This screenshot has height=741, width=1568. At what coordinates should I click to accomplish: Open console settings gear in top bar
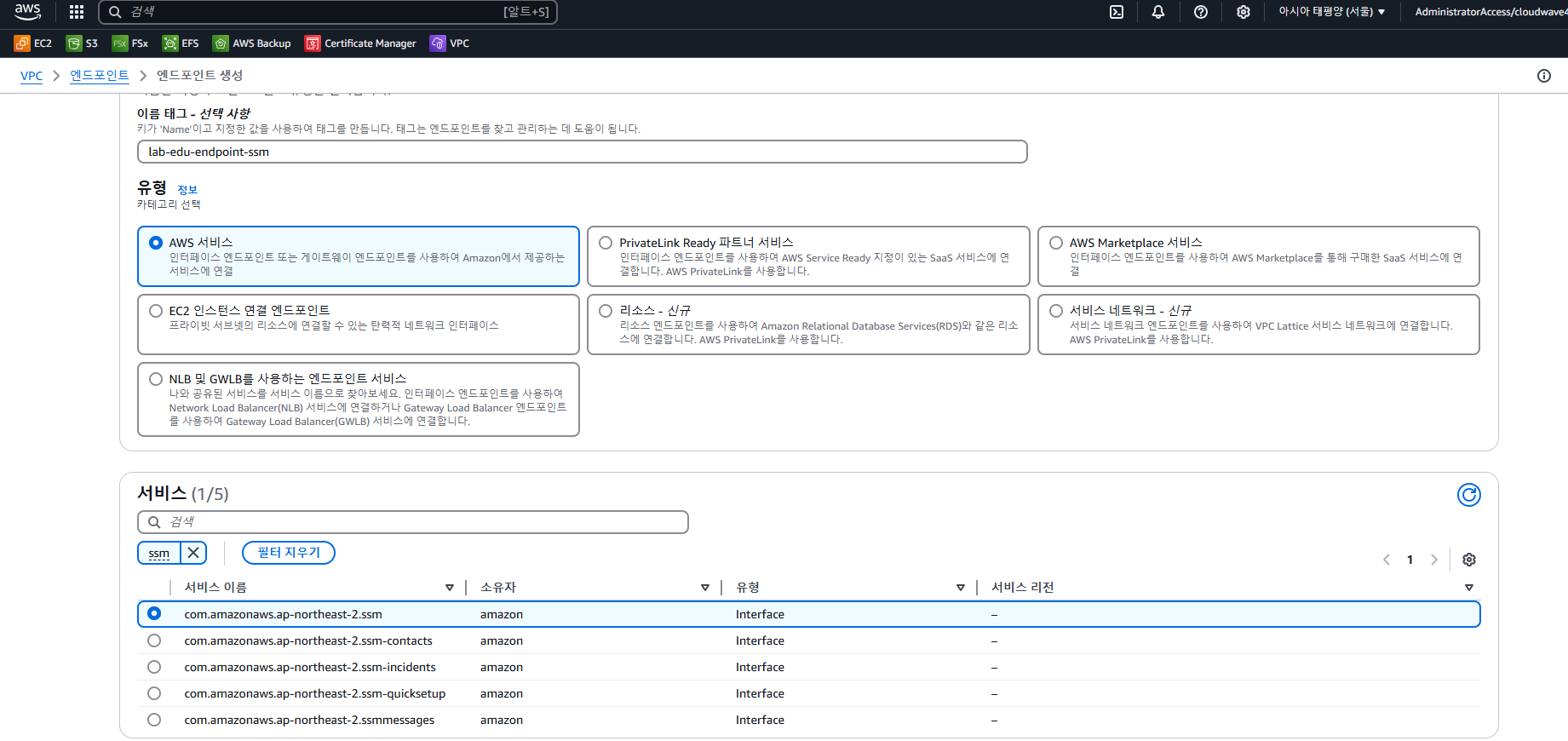[x=1243, y=12]
